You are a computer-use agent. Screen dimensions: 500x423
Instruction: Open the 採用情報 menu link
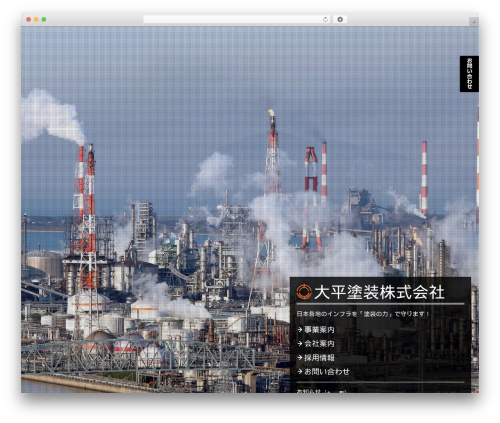point(319,358)
